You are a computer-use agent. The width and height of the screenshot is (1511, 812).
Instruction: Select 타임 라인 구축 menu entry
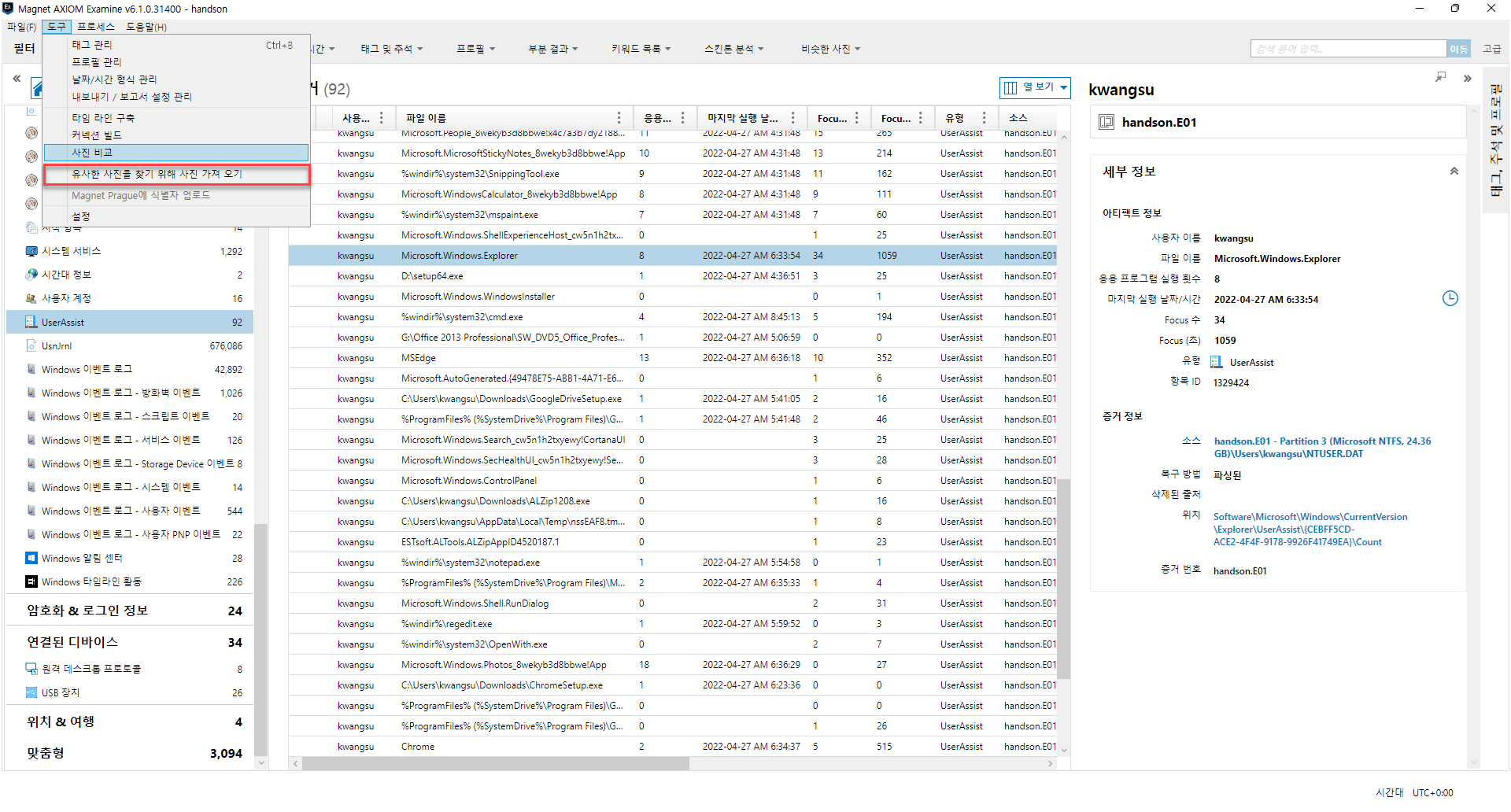(x=103, y=118)
